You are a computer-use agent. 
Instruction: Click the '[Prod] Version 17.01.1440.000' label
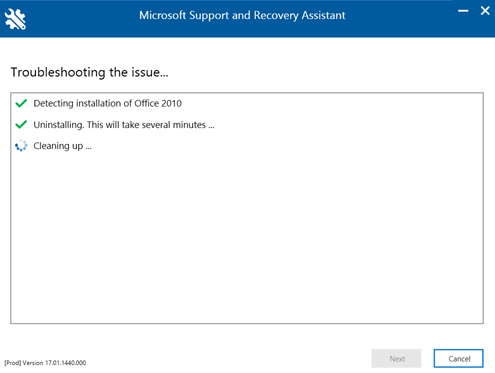click(45, 363)
